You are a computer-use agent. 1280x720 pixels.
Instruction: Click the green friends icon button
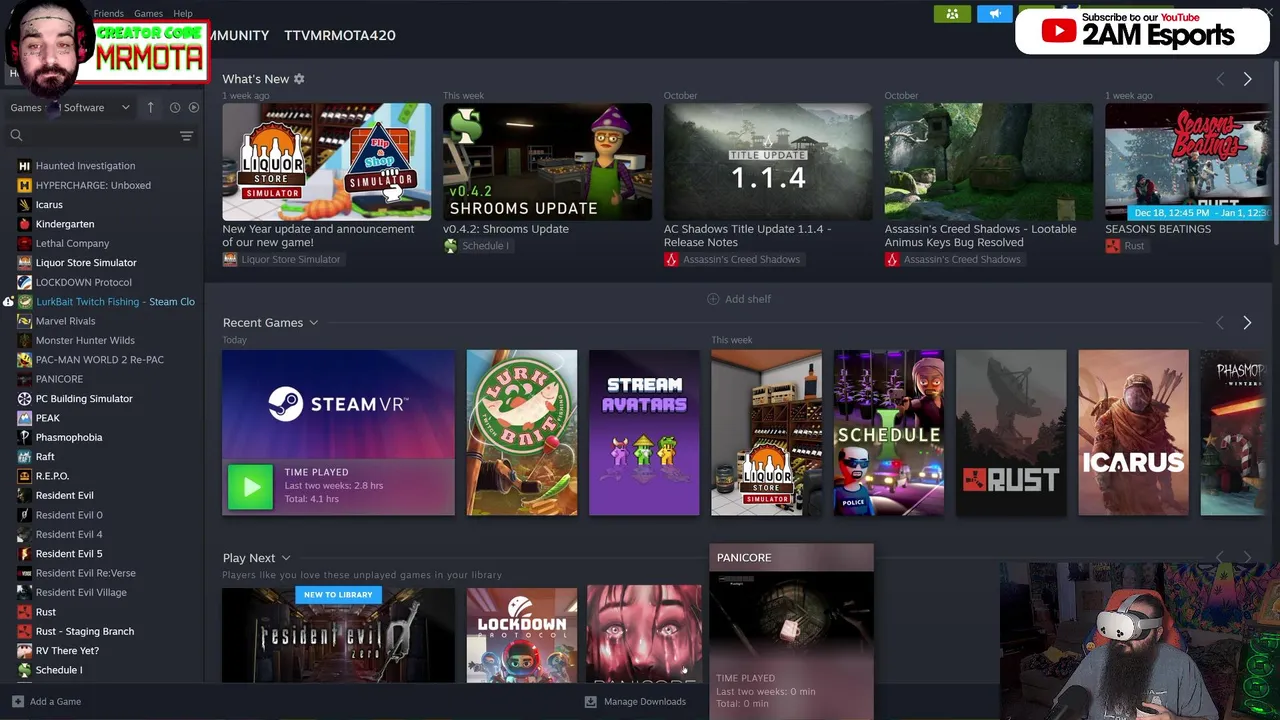952,14
